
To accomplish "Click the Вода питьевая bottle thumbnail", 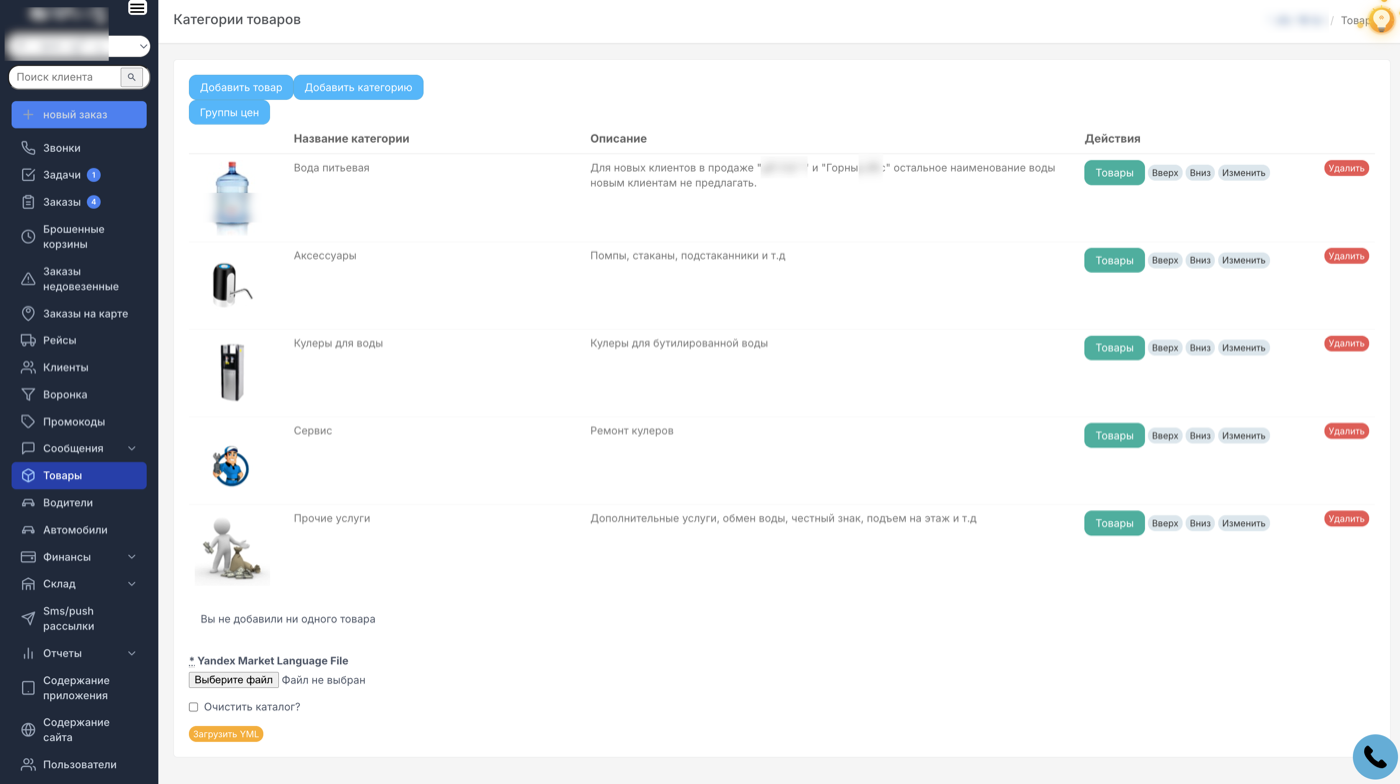I will (232, 197).
